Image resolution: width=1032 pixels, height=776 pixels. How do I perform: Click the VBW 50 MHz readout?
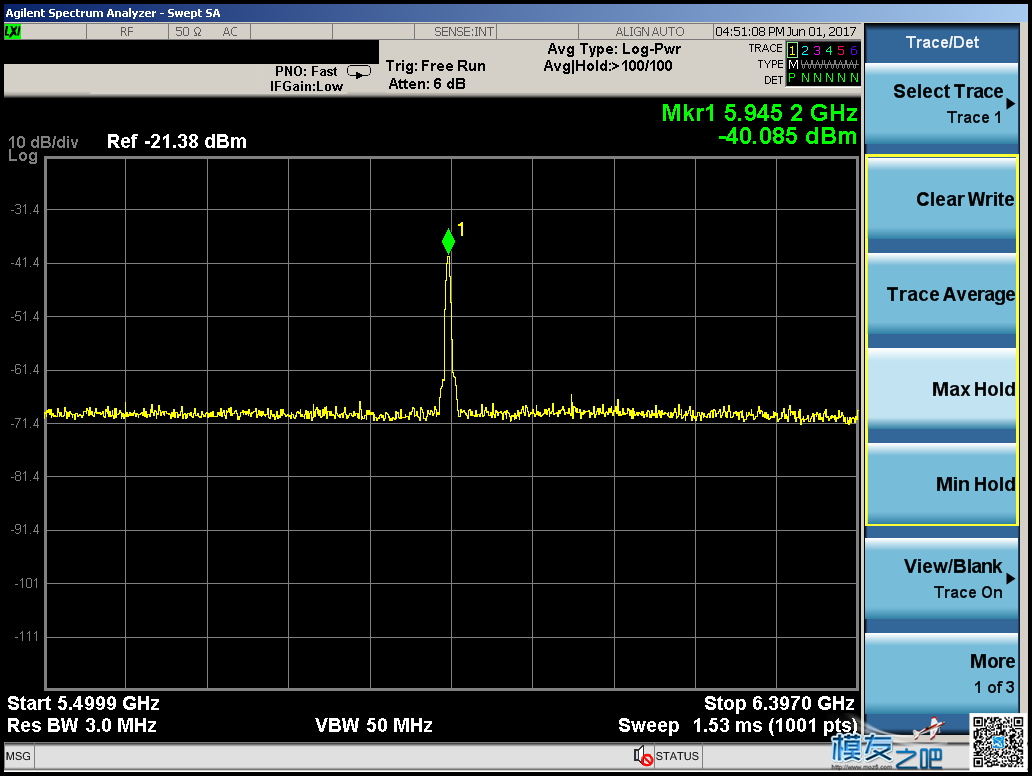(x=374, y=726)
